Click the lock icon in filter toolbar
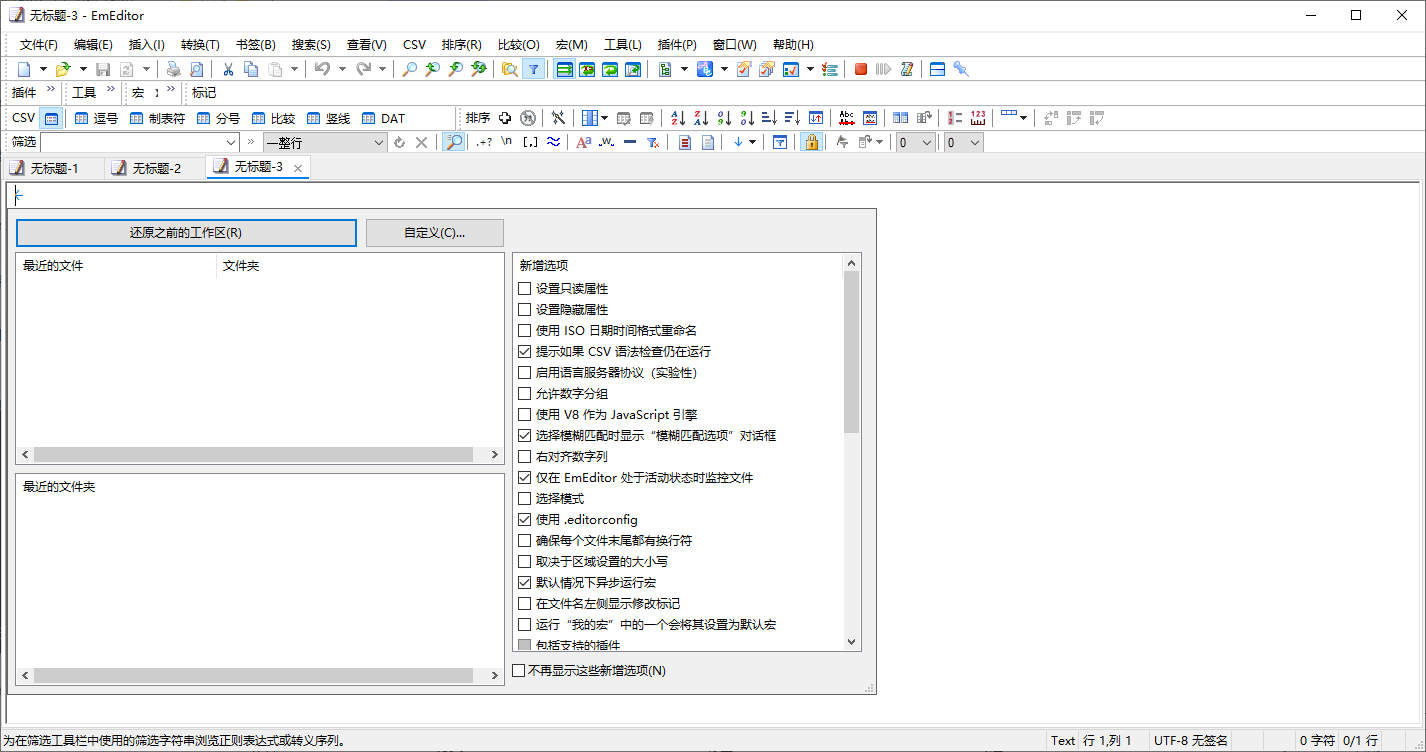Viewport: 1426px width, 752px height. tap(811, 142)
